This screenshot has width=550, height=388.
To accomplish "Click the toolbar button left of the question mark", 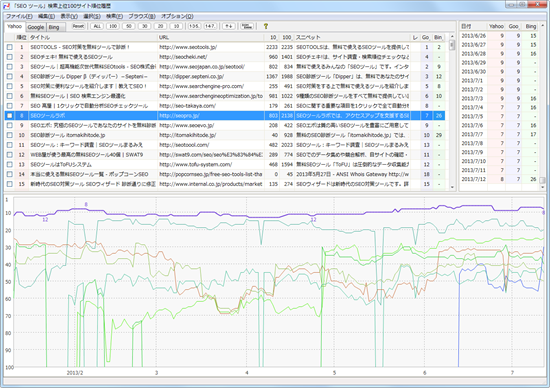I will tap(248, 26).
